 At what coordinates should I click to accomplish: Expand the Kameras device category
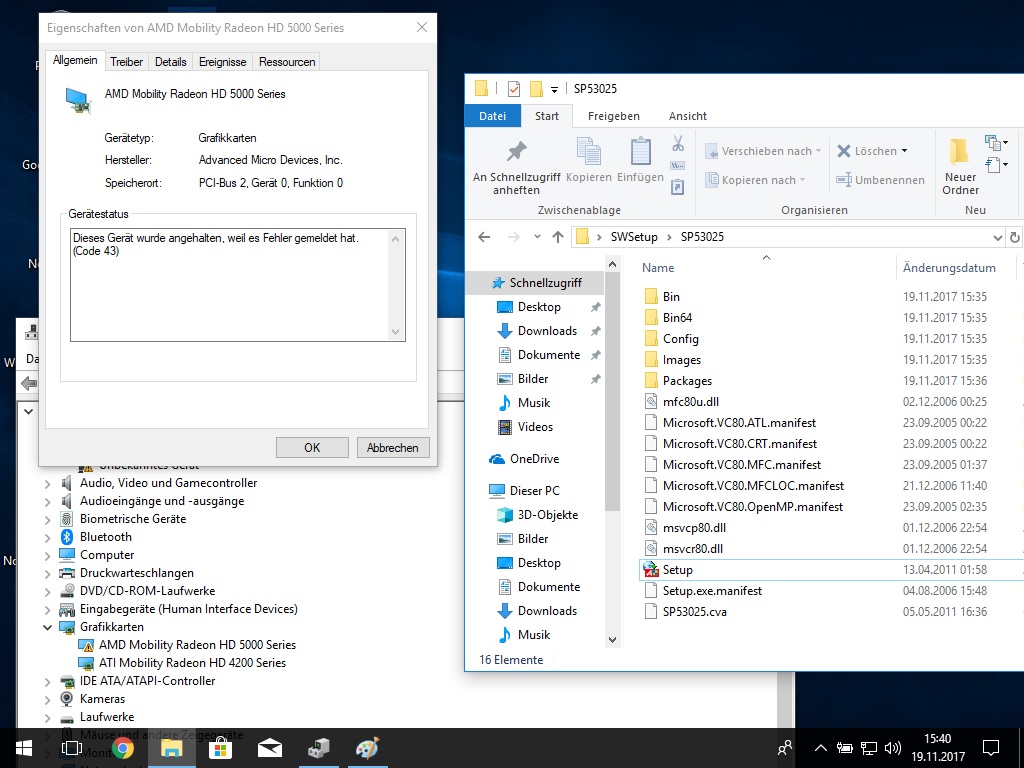[x=48, y=699]
